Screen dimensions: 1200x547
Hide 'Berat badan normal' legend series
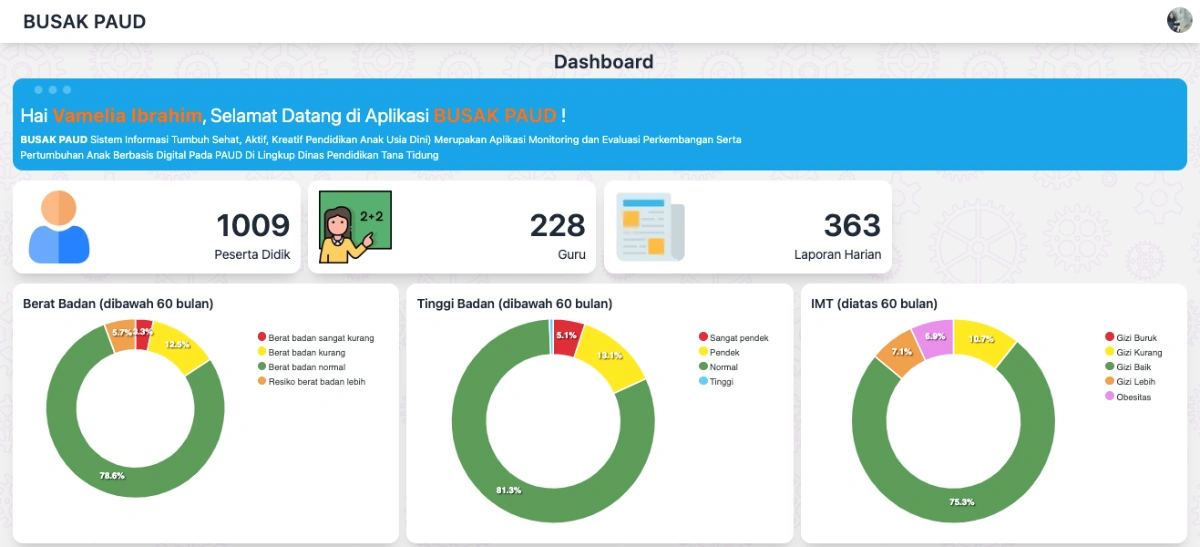pyautogui.click(x=306, y=367)
